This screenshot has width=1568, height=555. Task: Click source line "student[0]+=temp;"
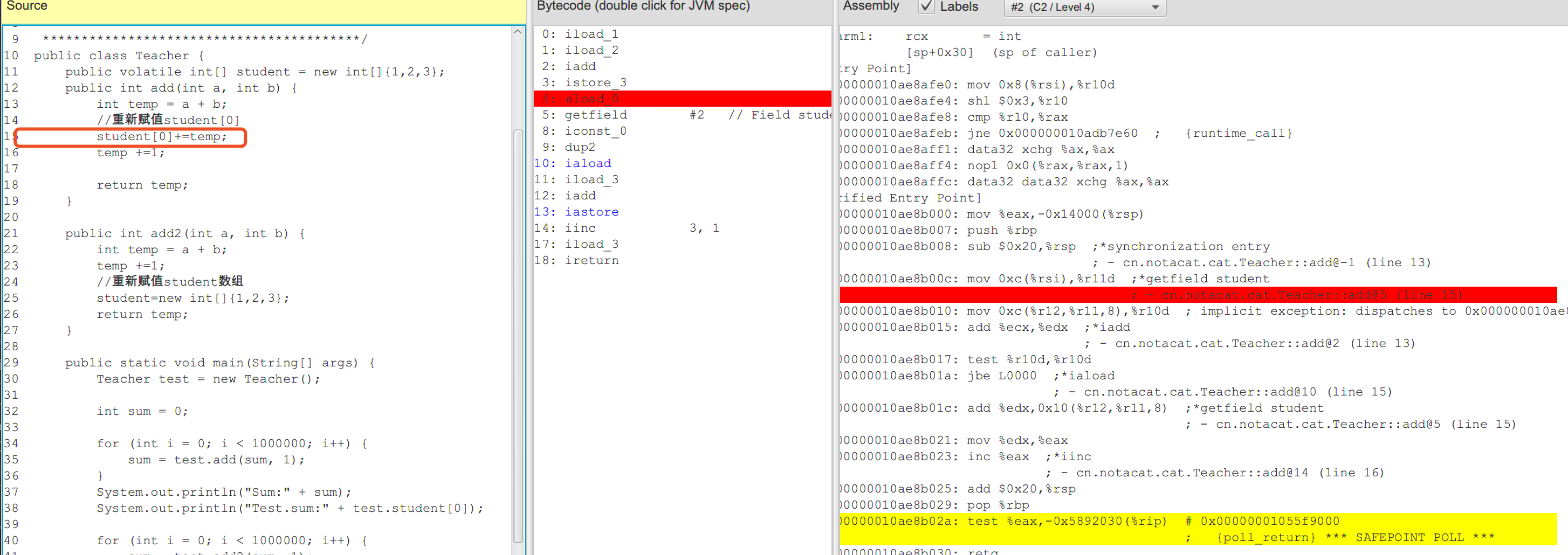tap(161, 137)
